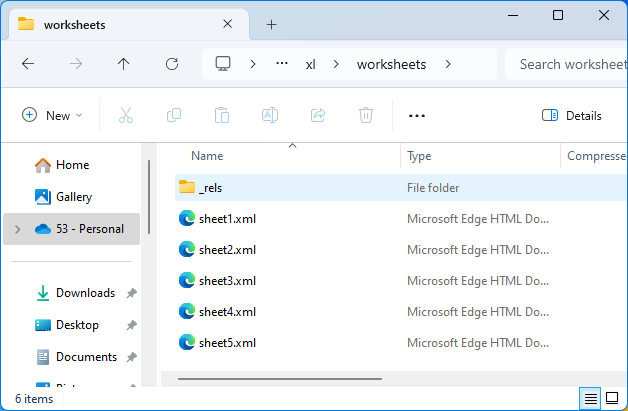This screenshot has width=628, height=411.
Task: Open the New item dropdown
Action: click(52, 115)
